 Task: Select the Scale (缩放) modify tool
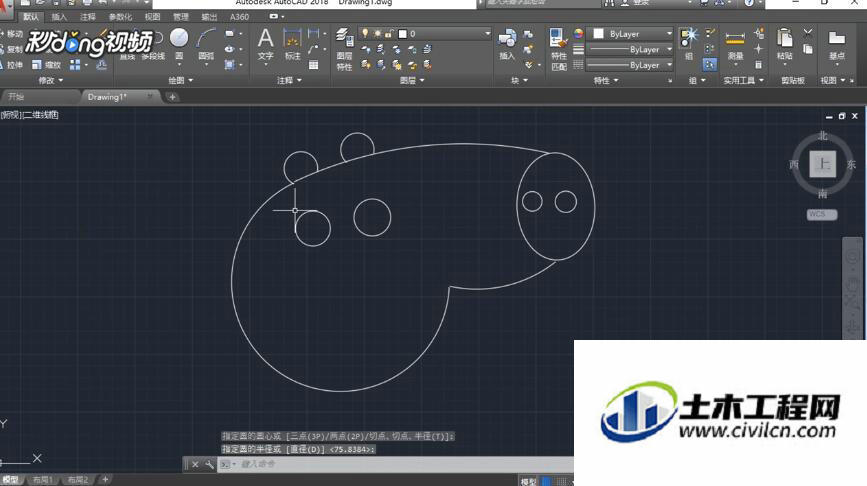click(46, 65)
